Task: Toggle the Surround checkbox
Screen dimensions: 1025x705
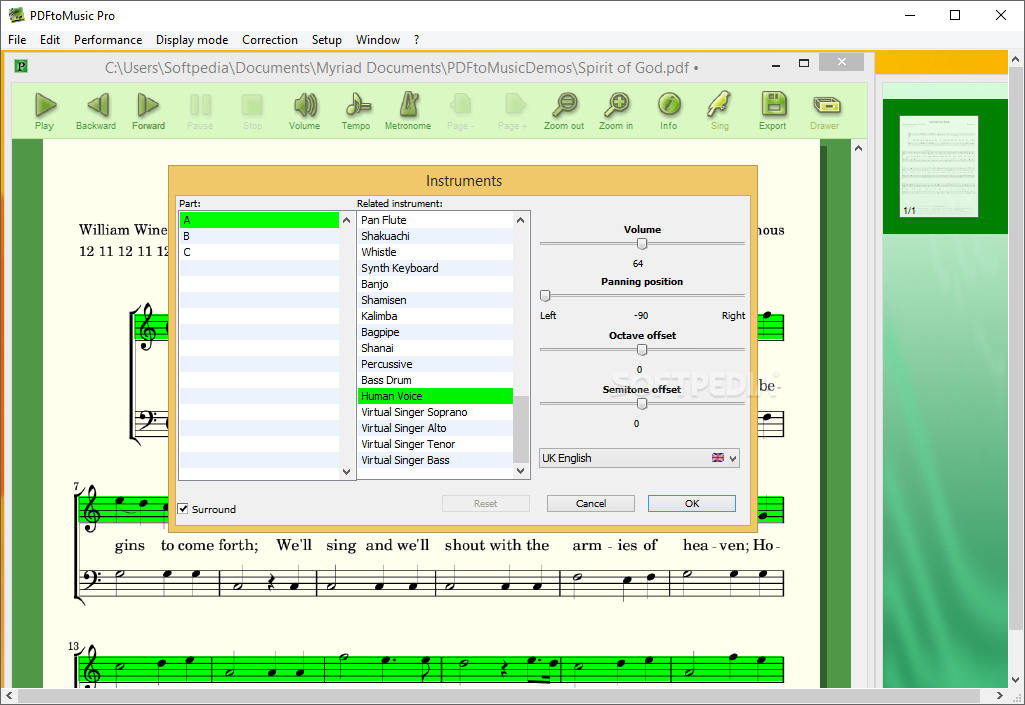Action: coord(183,509)
